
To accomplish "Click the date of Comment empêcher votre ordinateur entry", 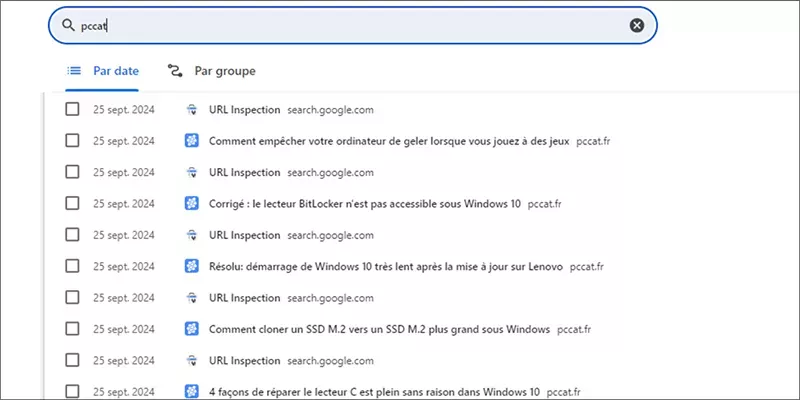I will 123,141.
